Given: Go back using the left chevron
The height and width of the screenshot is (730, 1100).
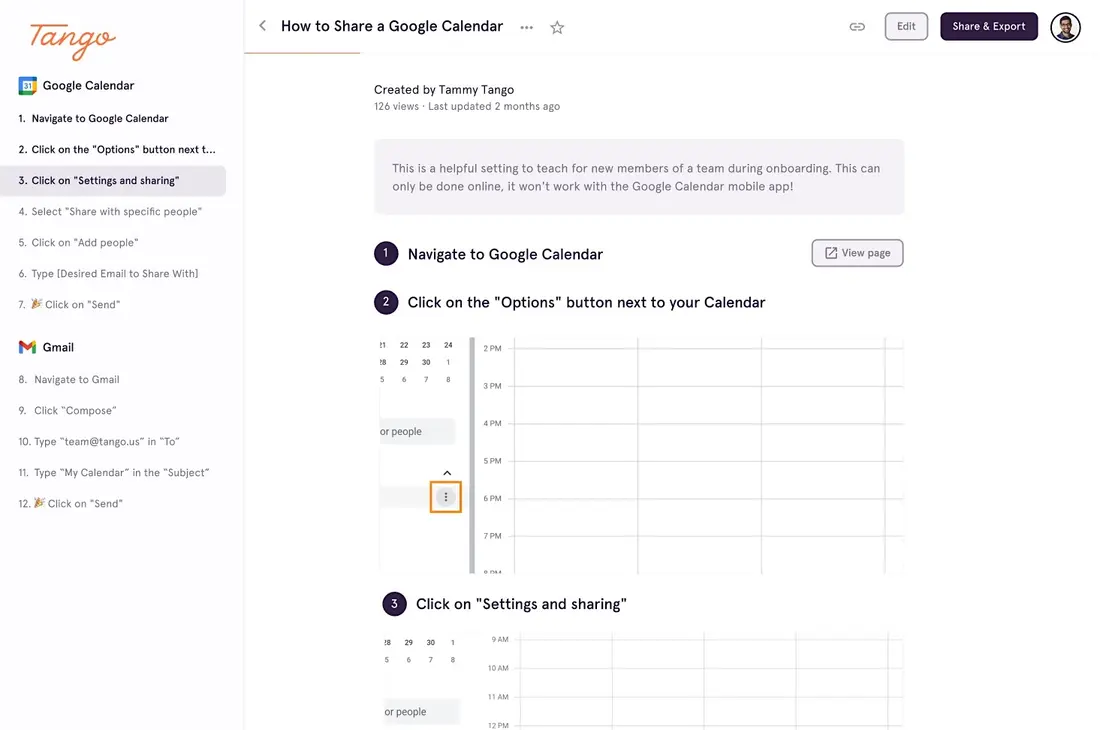Looking at the screenshot, I should (262, 26).
